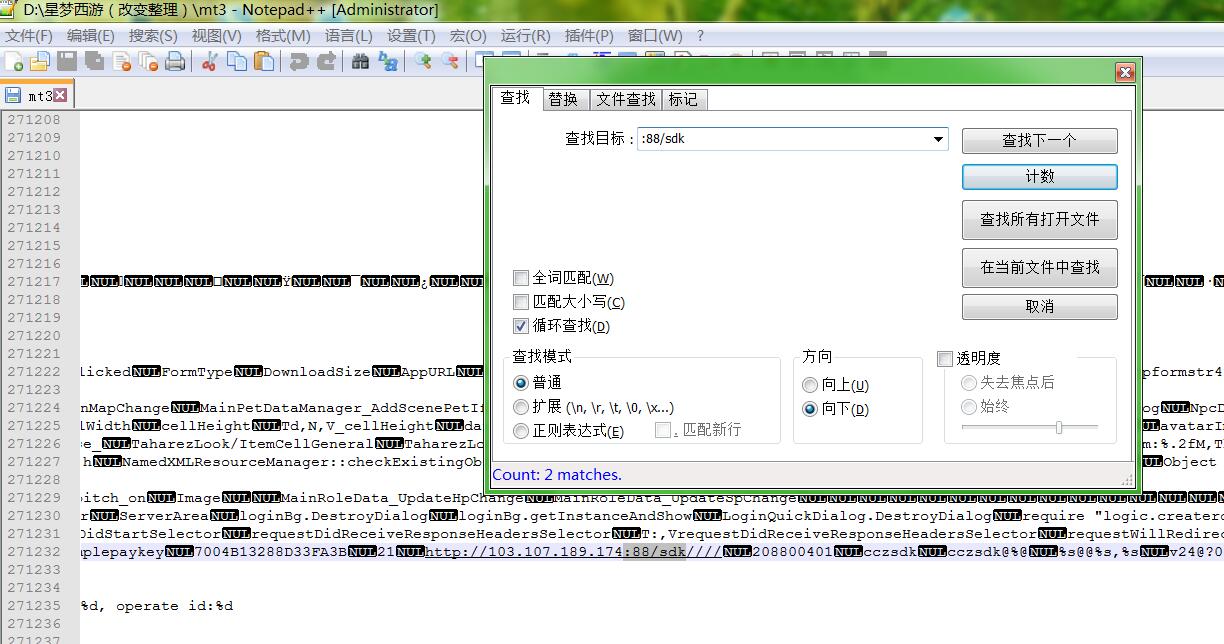Screen dimensions: 1224x644
Task: Choose the 向上 search direction
Action: click(x=810, y=385)
